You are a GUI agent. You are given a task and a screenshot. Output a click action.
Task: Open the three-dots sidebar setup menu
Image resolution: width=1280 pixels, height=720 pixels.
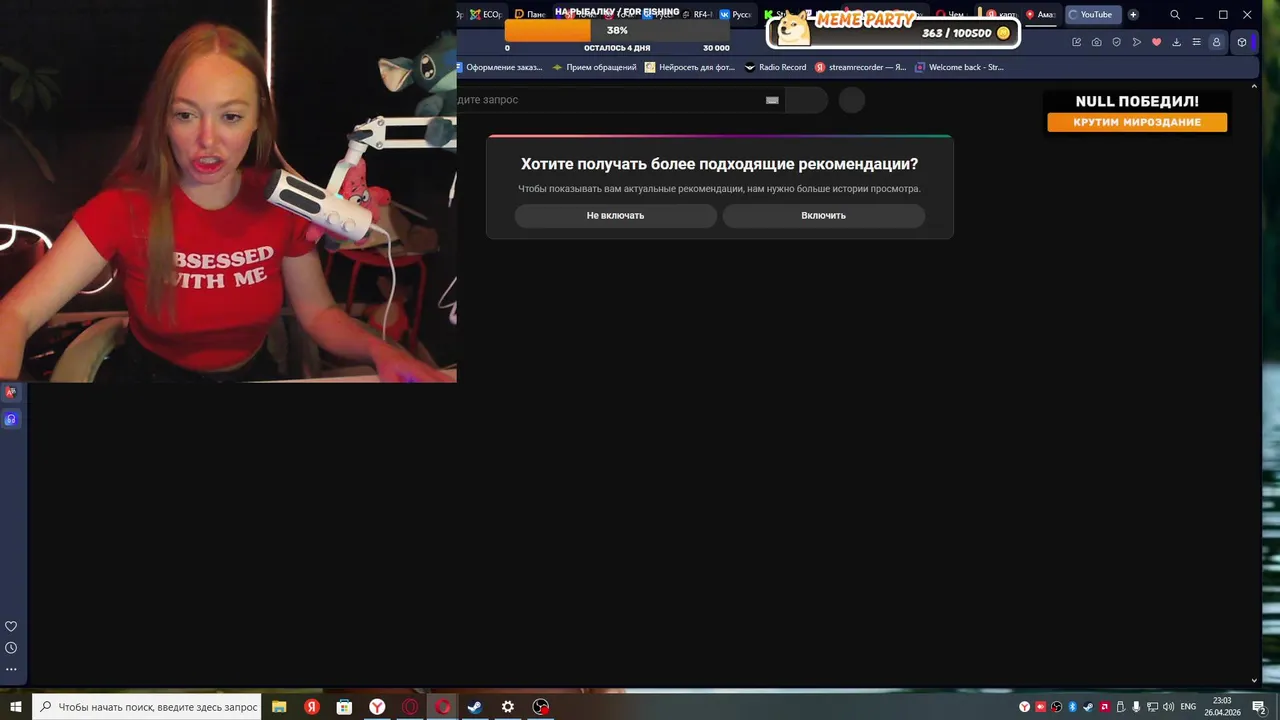click(11, 669)
